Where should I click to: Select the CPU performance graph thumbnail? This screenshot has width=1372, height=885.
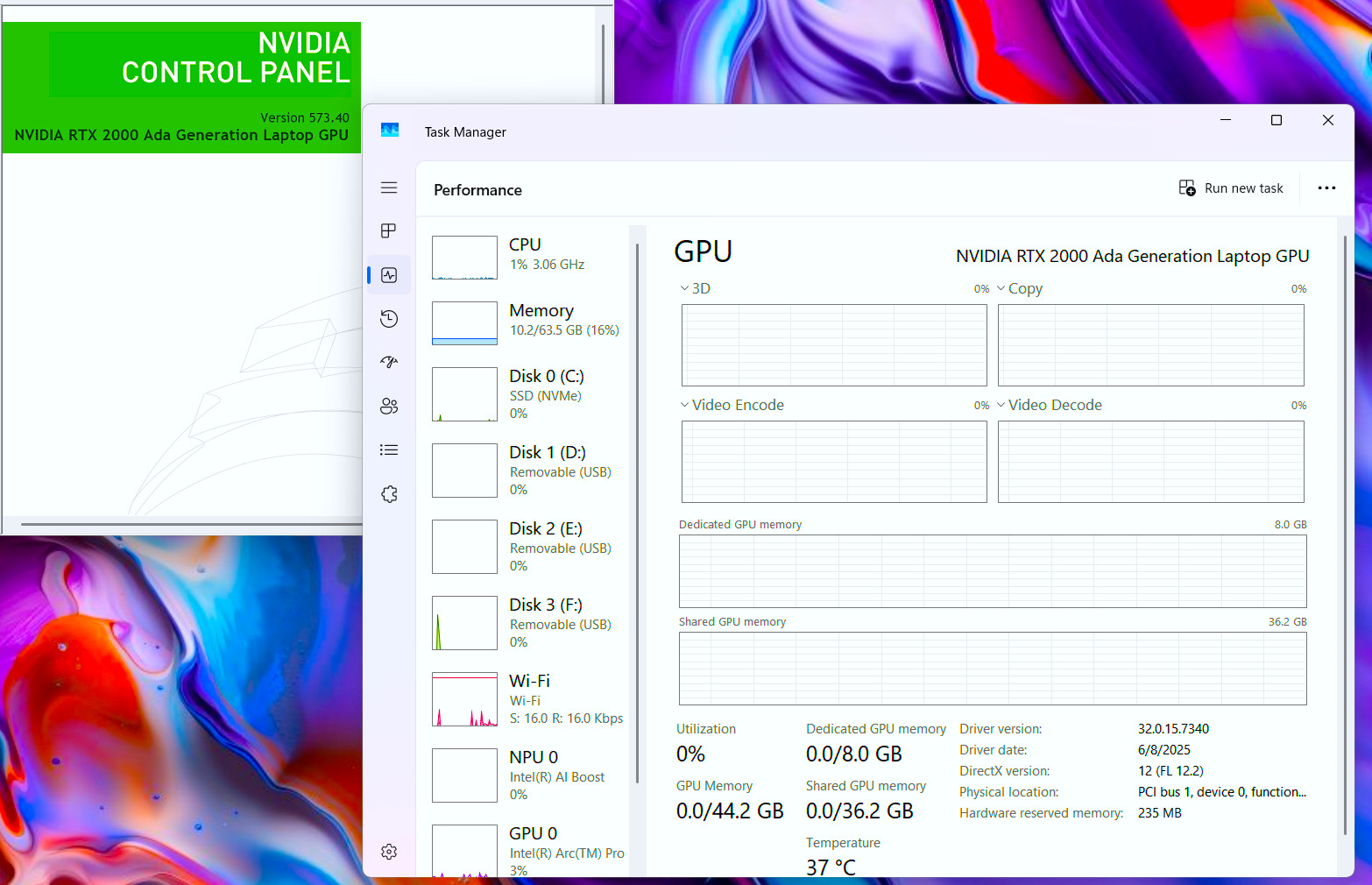coord(464,258)
